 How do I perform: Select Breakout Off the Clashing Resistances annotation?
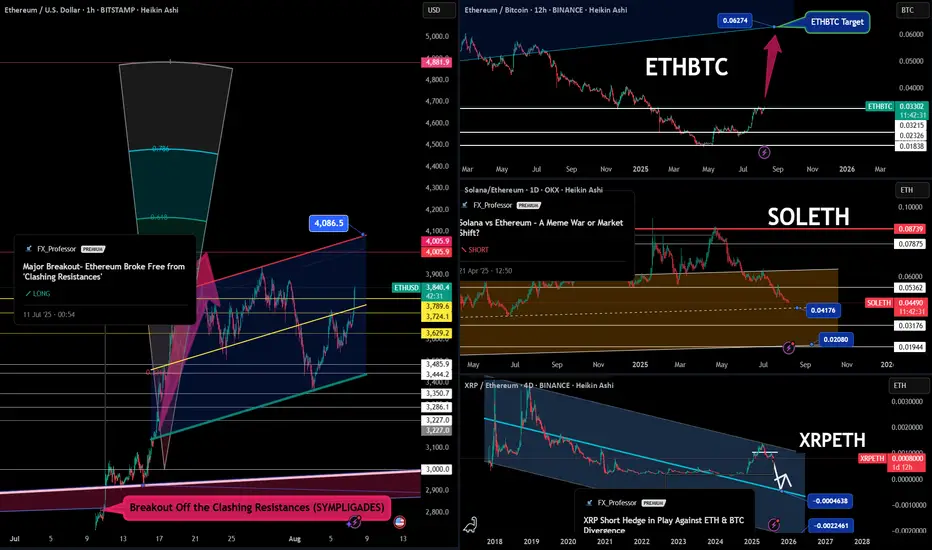[257, 508]
